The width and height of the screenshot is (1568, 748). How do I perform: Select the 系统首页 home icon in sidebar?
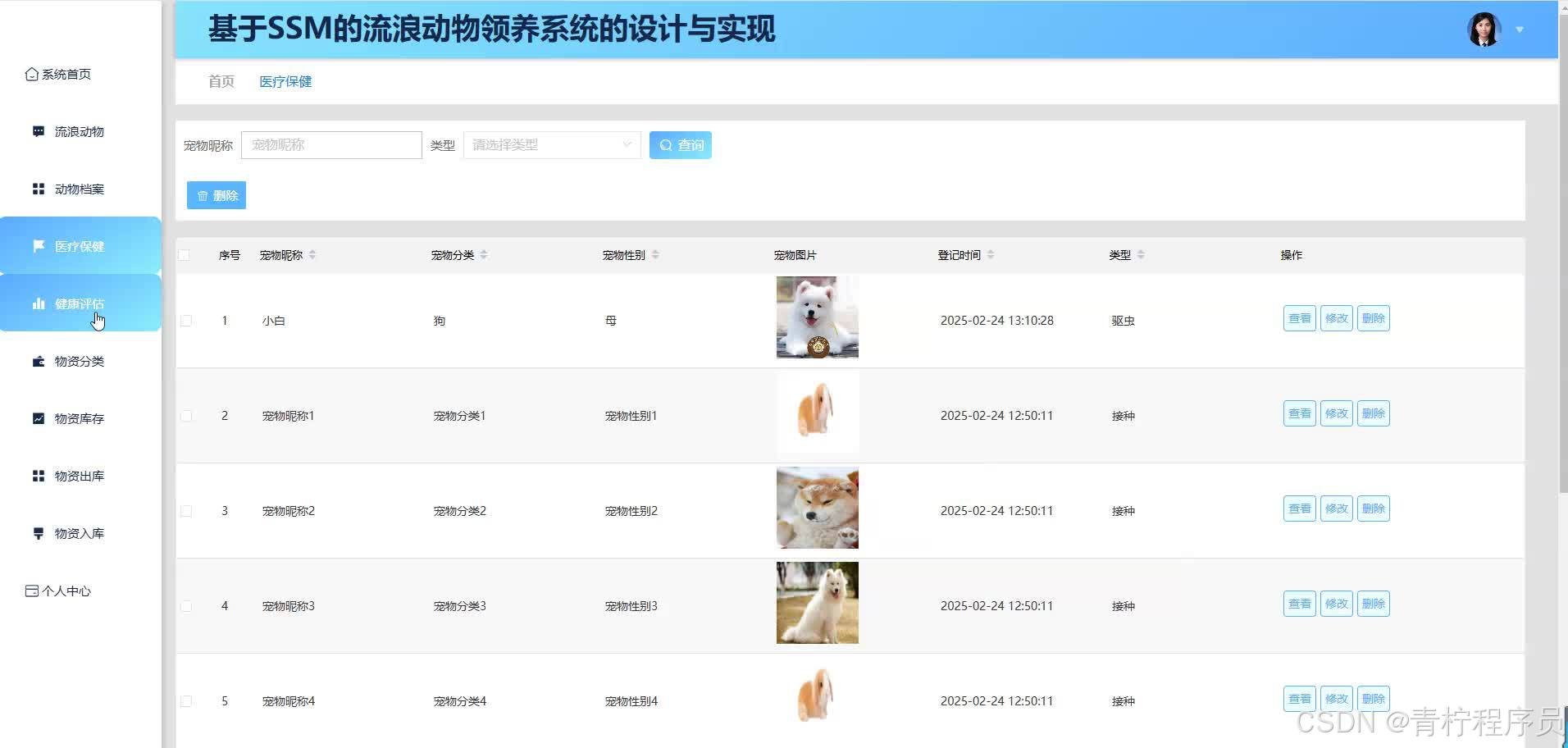click(32, 74)
